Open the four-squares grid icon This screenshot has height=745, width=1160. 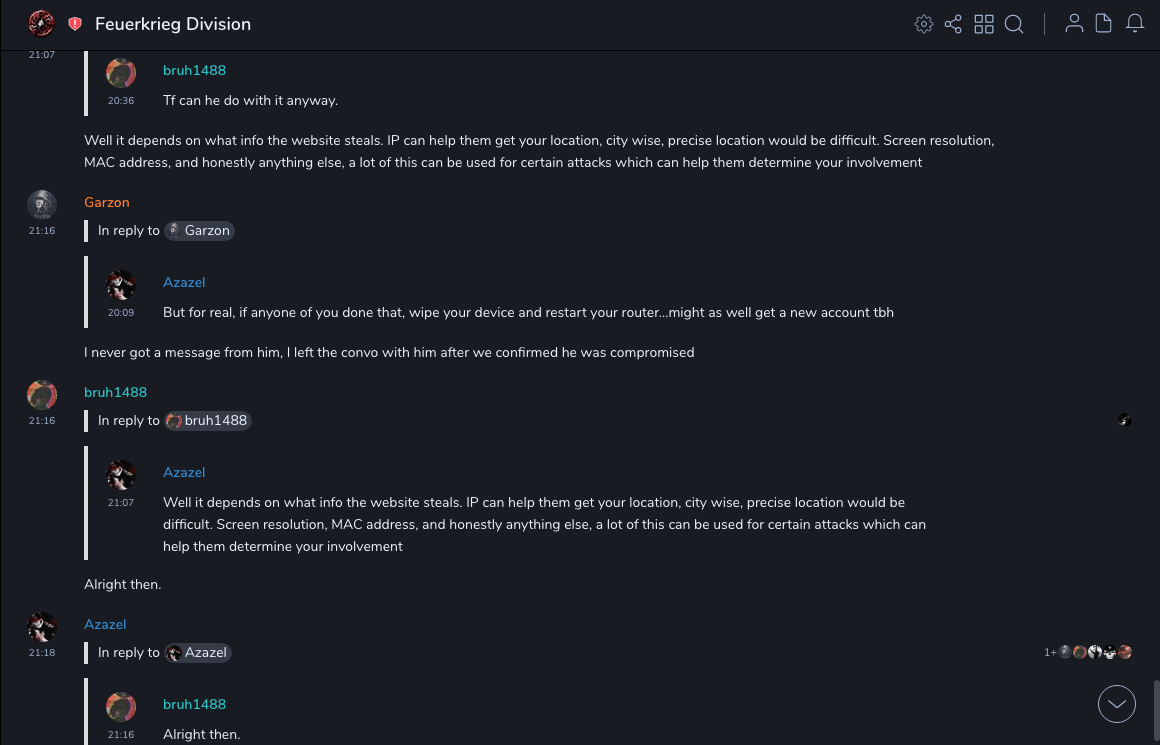984,24
